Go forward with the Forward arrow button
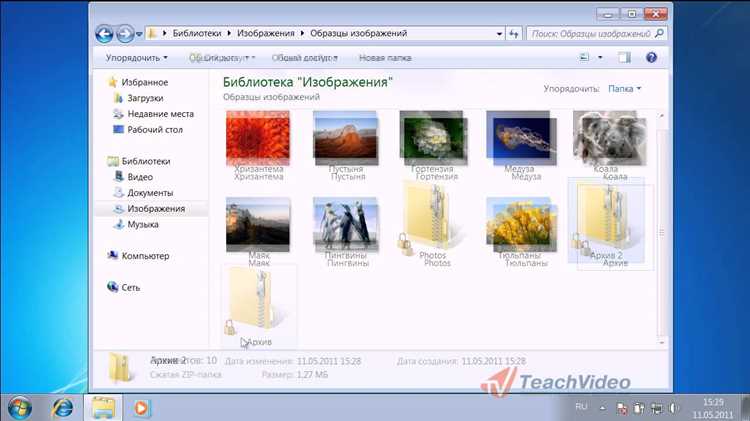This screenshot has width=750, height=421. coord(125,34)
